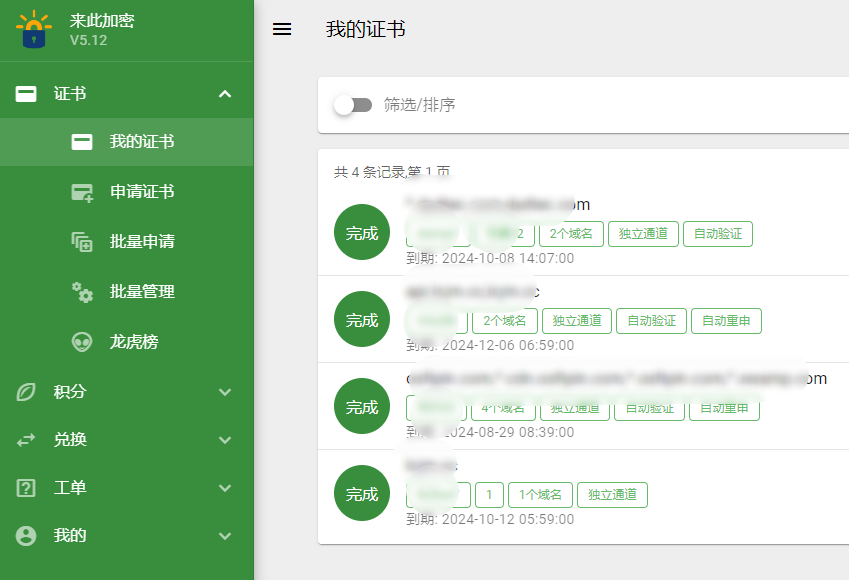Click the 我的 account avatar icon
Screen dimensions: 849x580
tap(26, 536)
